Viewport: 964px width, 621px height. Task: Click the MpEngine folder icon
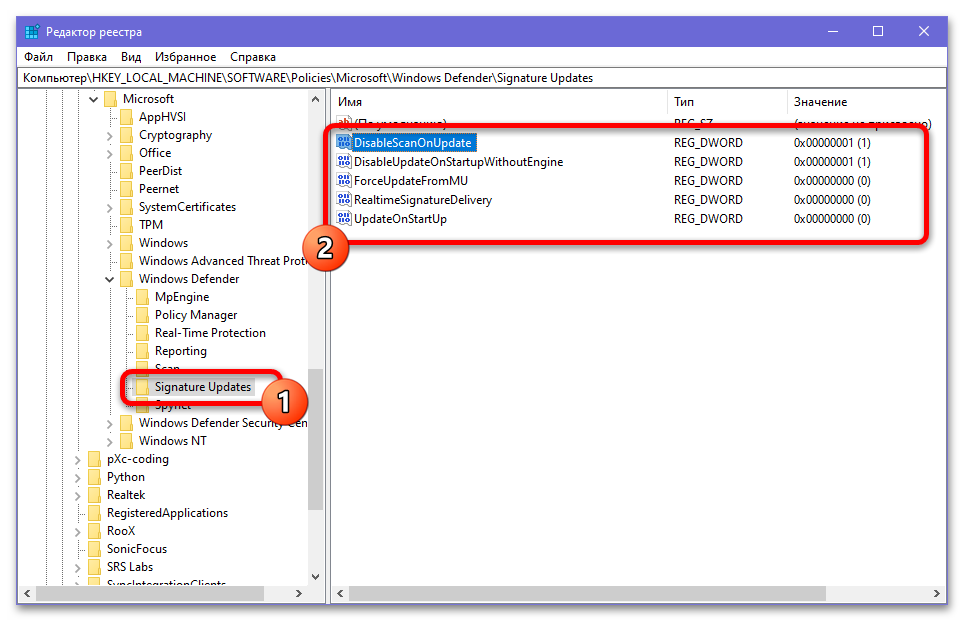click(142, 297)
